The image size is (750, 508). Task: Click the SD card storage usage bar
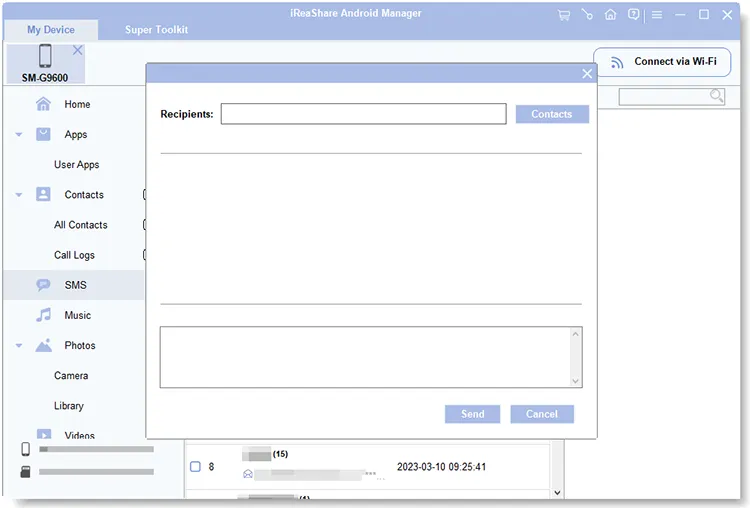(x=96, y=472)
